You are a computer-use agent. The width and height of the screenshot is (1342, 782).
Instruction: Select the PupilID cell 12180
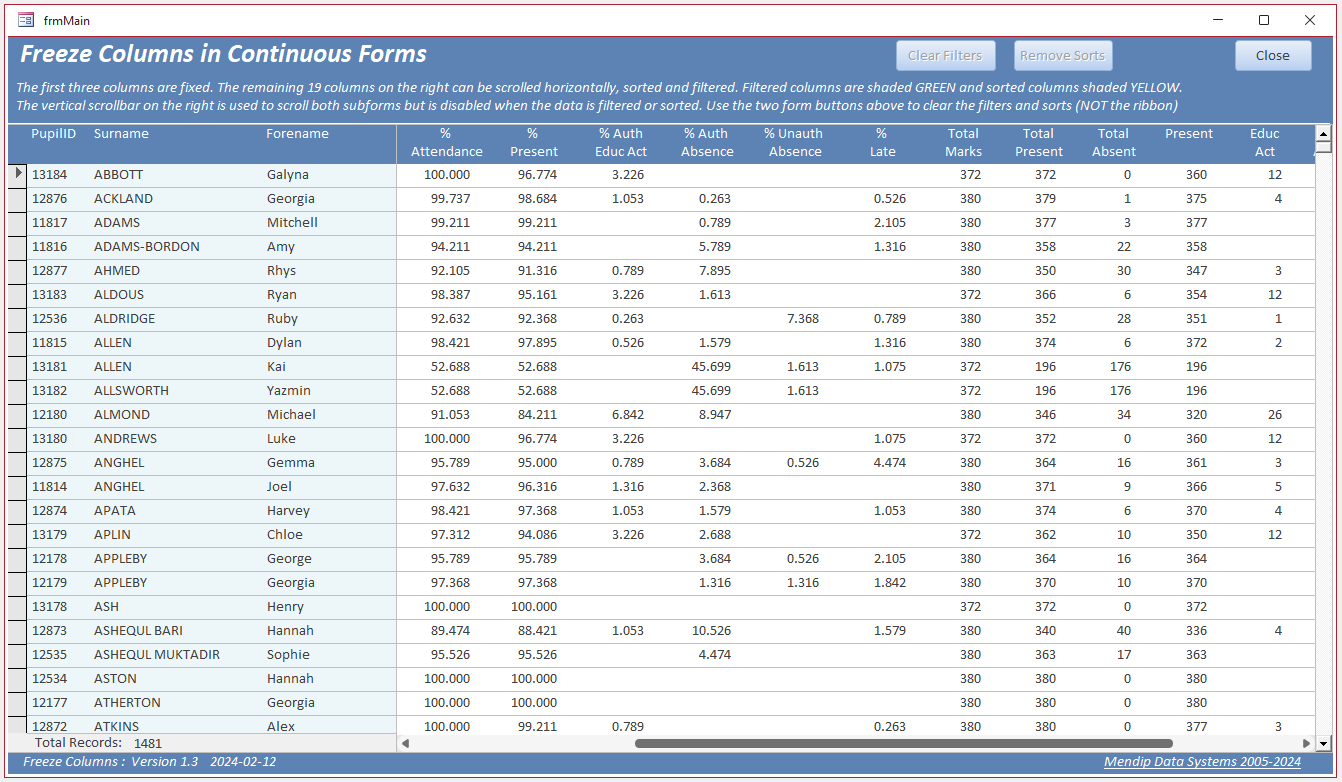(x=51, y=415)
